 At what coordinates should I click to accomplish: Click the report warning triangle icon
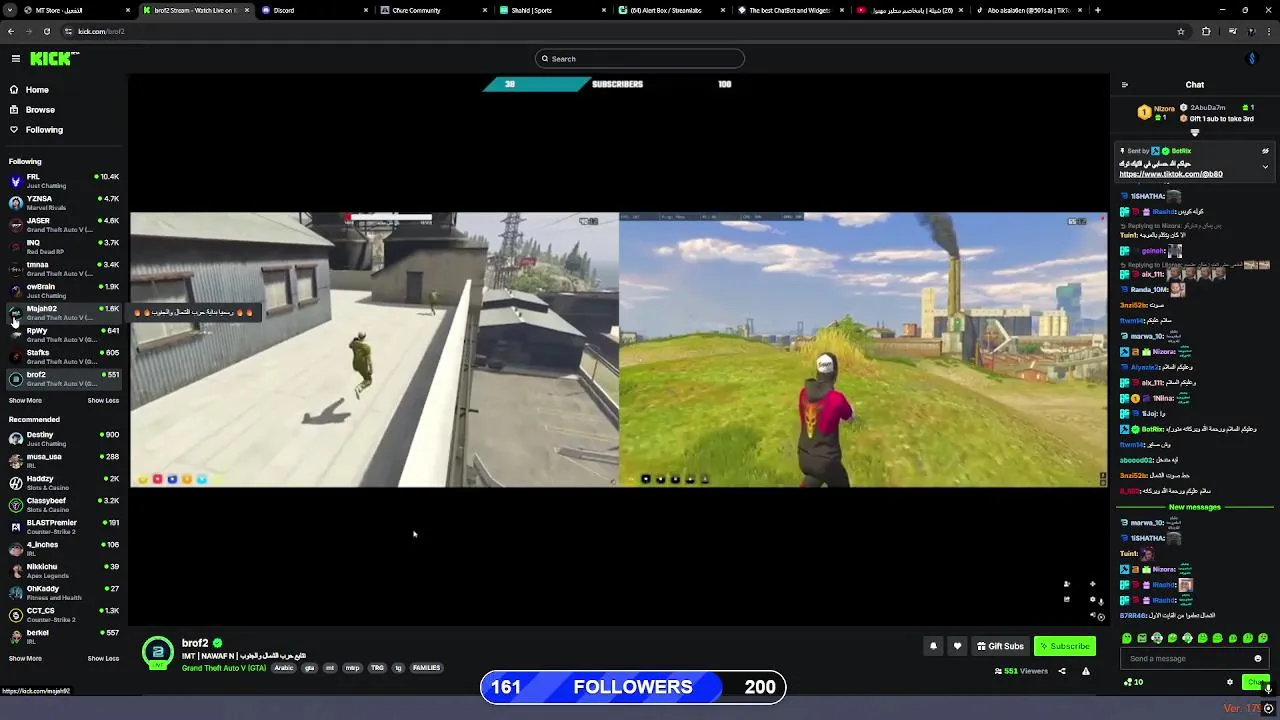(x=1085, y=671)
